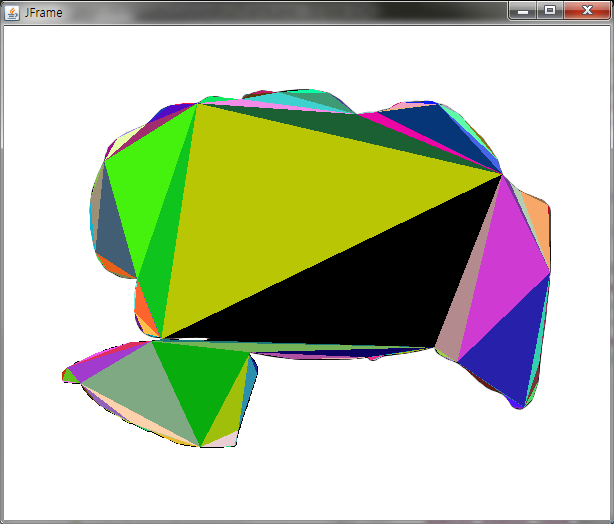Screen dimensions: 614x524
Task: Minimize the JFrame window
Action: click(x=523, y=11)
